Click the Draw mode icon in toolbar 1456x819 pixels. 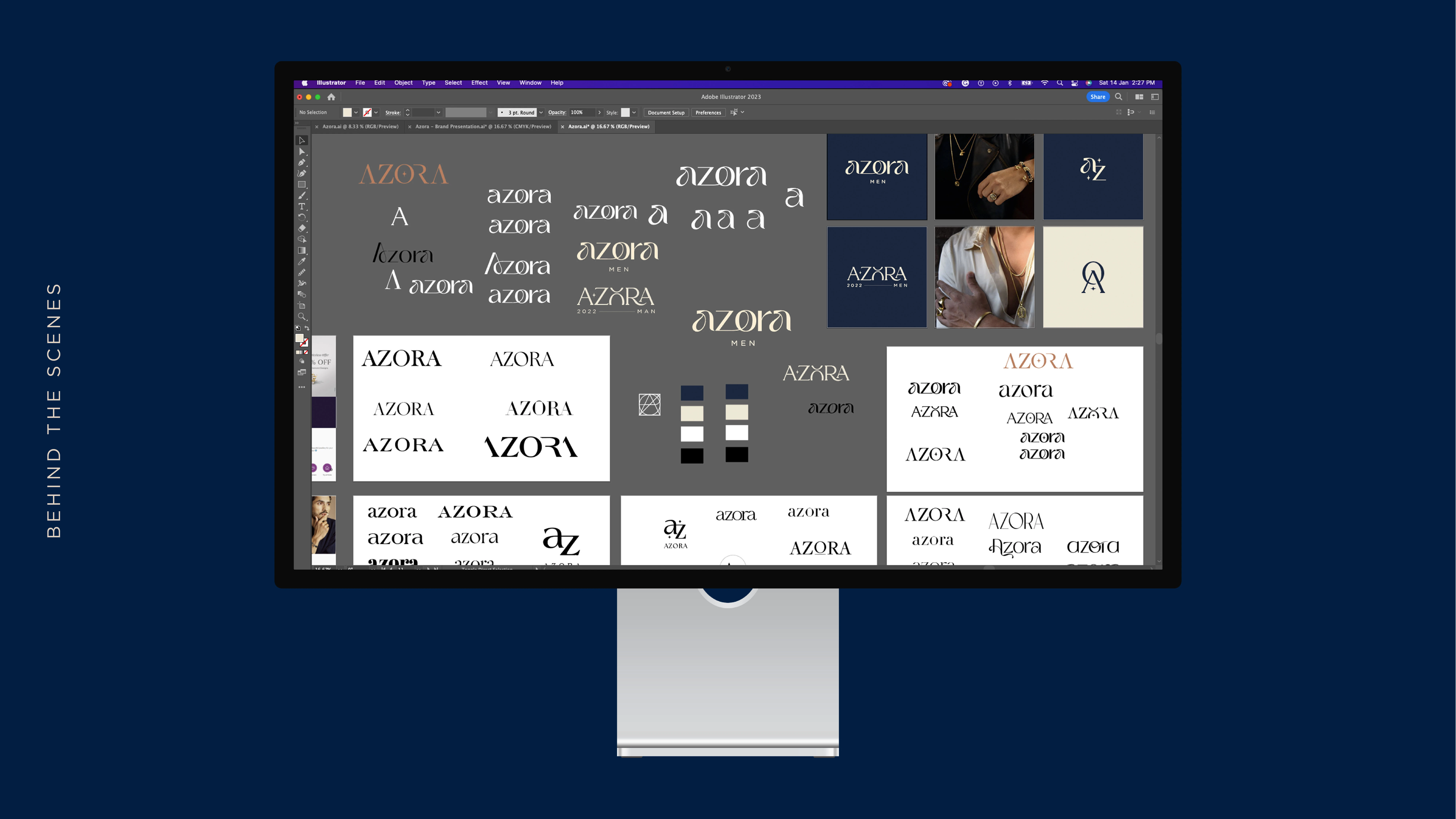pyautogui.click(x=302, y=361)
